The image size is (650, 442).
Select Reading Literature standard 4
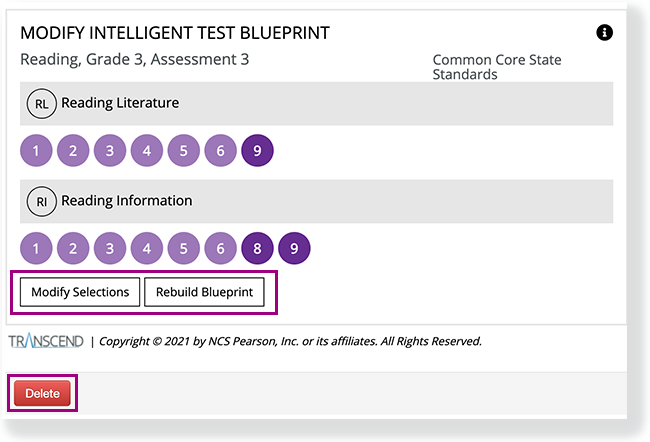[x=147, y=151]
